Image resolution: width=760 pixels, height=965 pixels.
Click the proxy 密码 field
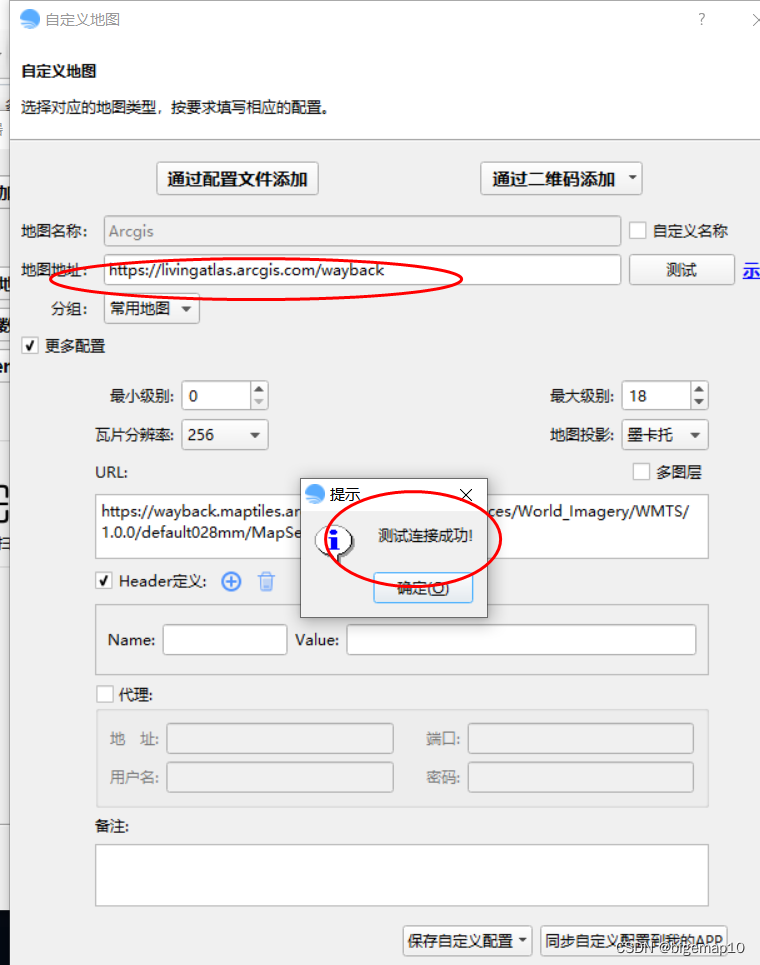(580, 777)
